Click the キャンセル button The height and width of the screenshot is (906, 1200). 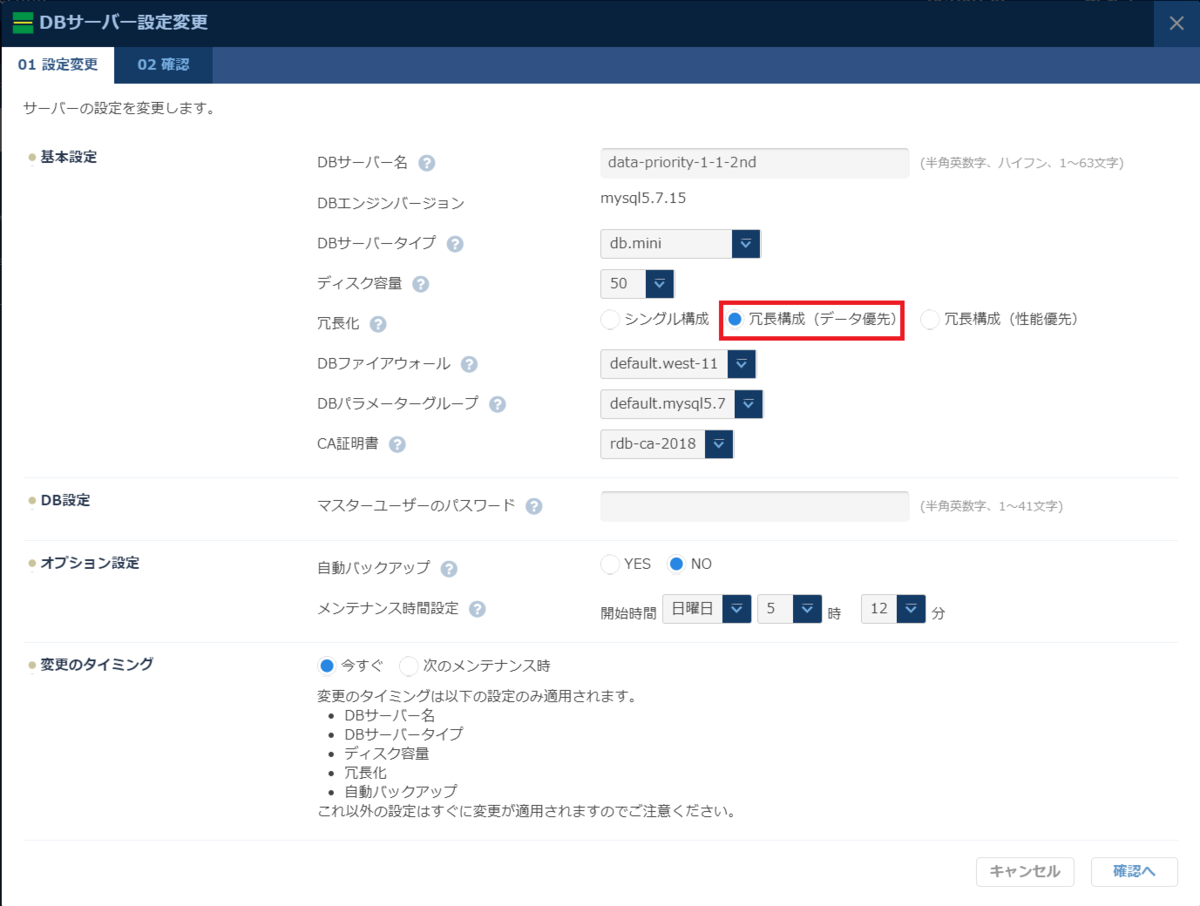[1025, 872]
